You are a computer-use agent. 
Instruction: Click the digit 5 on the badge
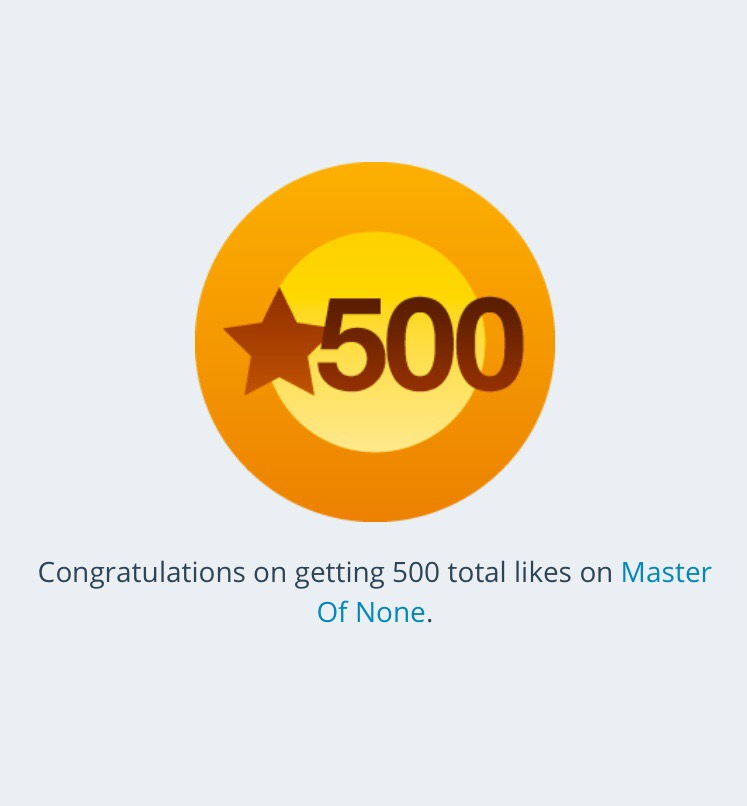click(x=350, y=344)
